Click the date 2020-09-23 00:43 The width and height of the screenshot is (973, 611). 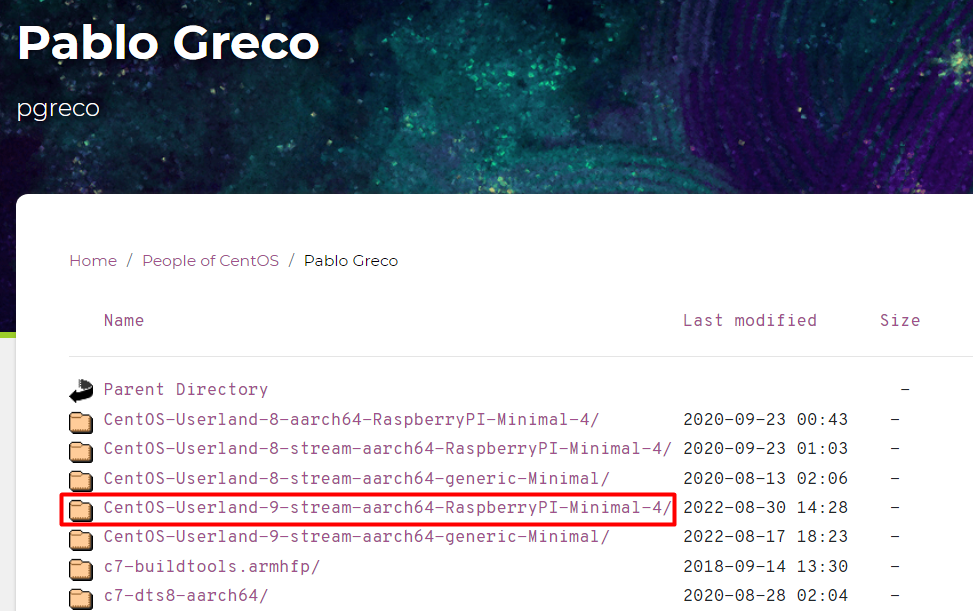click(x=765, y=419)
